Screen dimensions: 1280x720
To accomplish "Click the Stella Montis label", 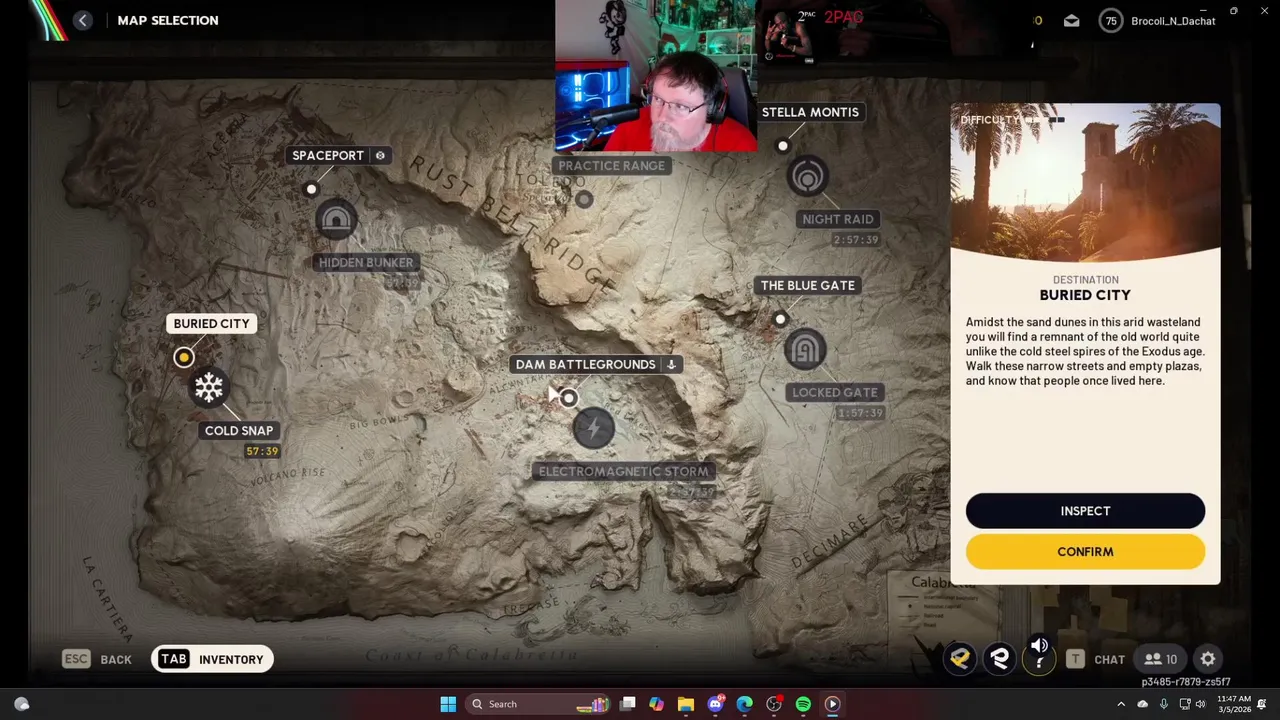I will click(x=810, y=112).
